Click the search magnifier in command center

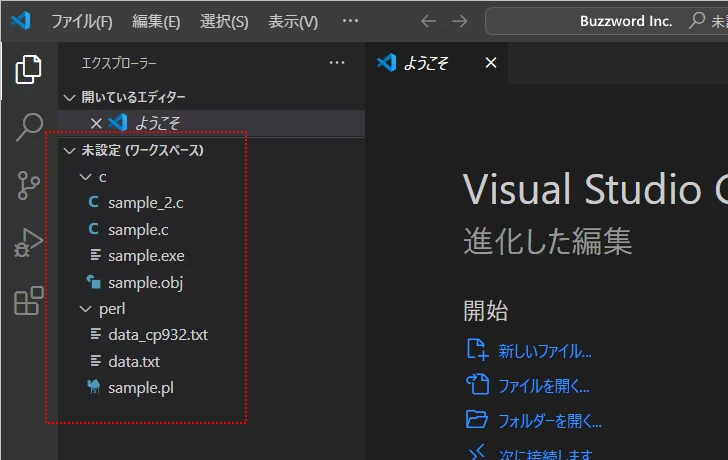(x=697, y=20)
